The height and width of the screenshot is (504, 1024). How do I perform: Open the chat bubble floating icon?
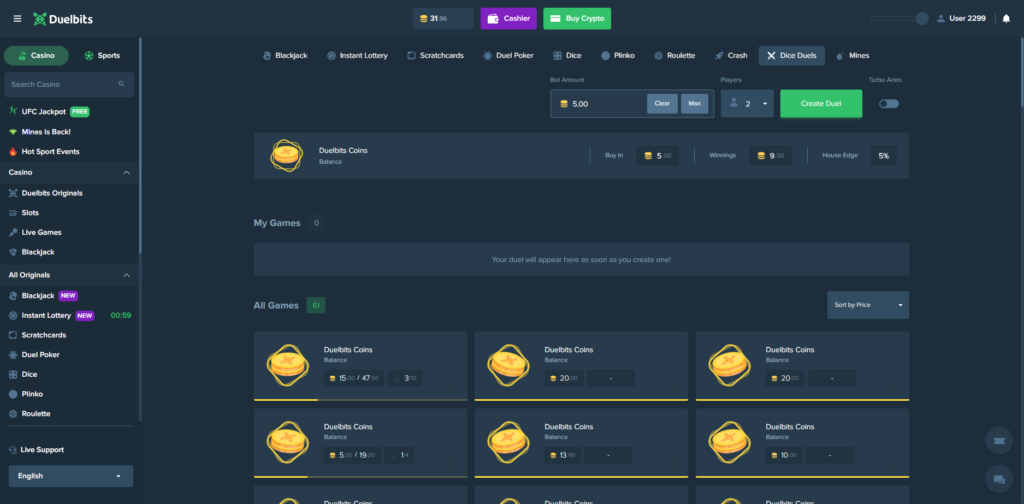[999, 479]
